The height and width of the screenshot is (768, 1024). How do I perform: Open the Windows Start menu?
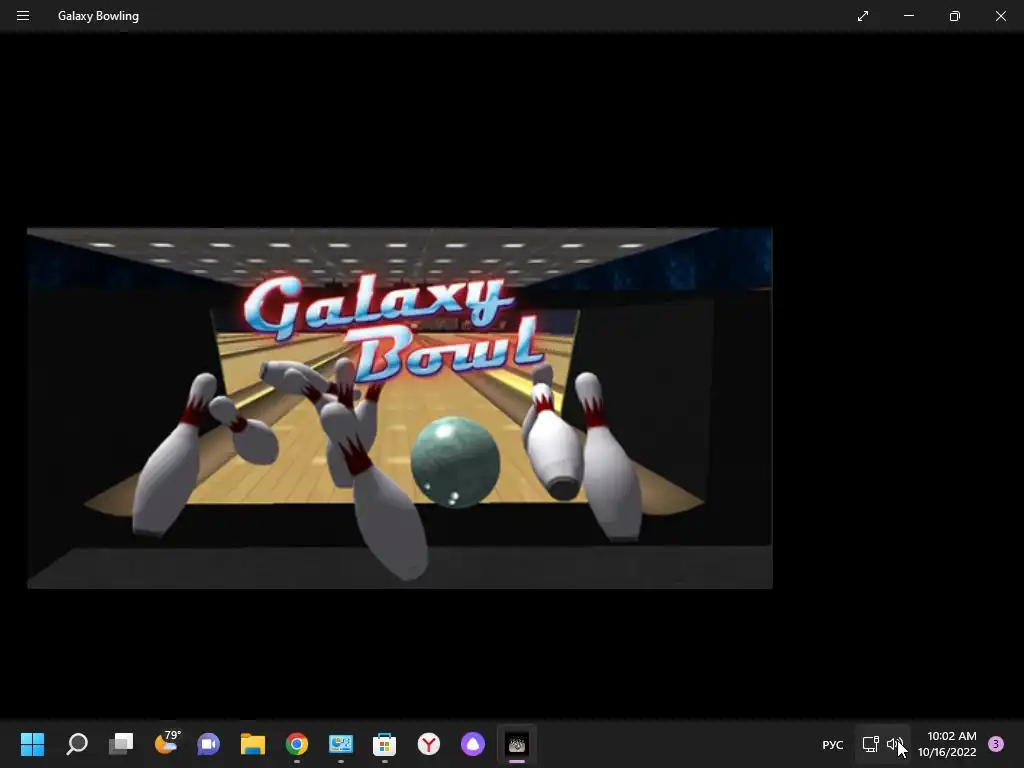click(32, 744)
